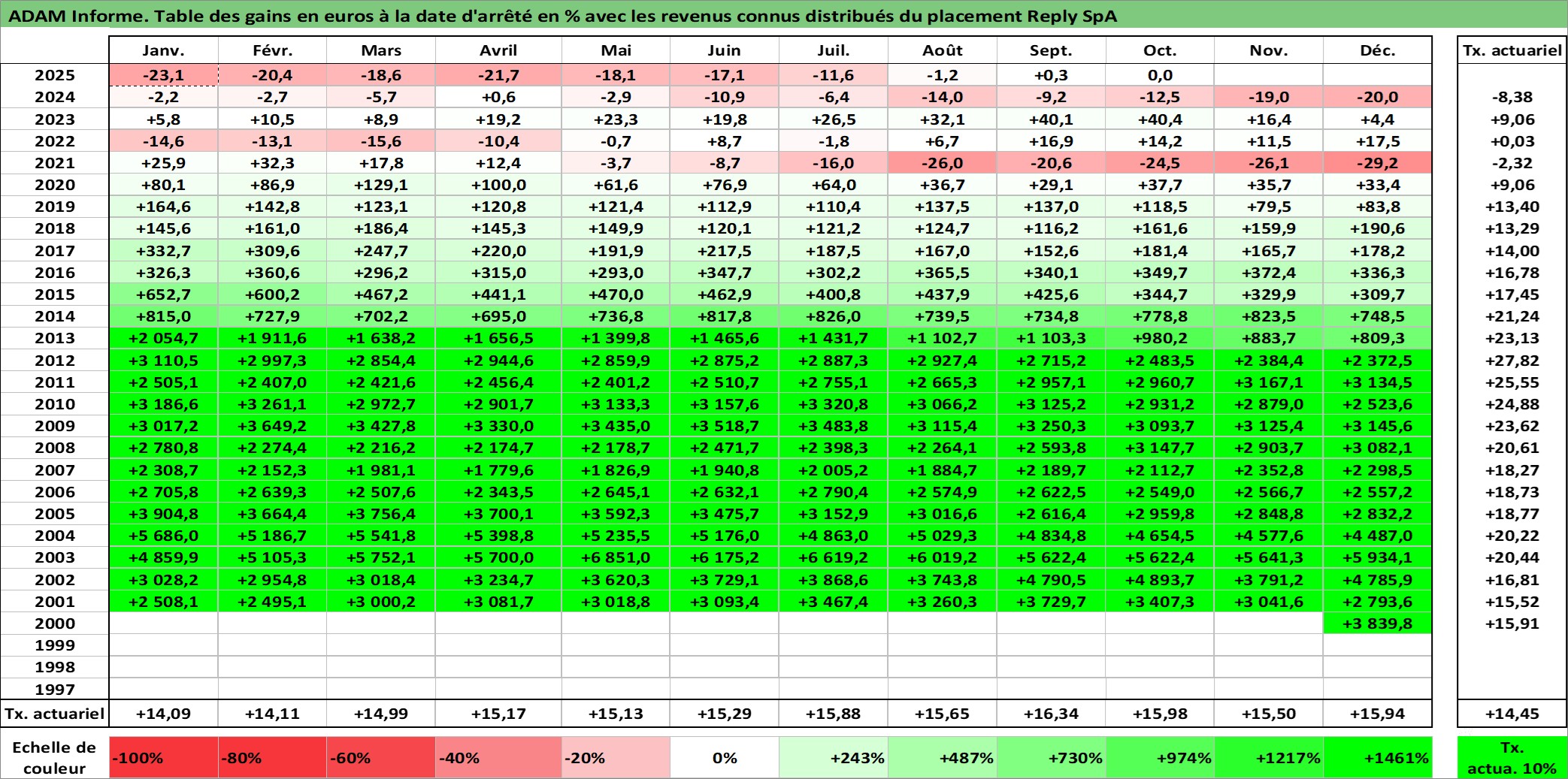Image resolution: width=1568 pixels, height=779 pixels.
Task: Click the -23,1 cell for January 2025
Action: (164, 75)
